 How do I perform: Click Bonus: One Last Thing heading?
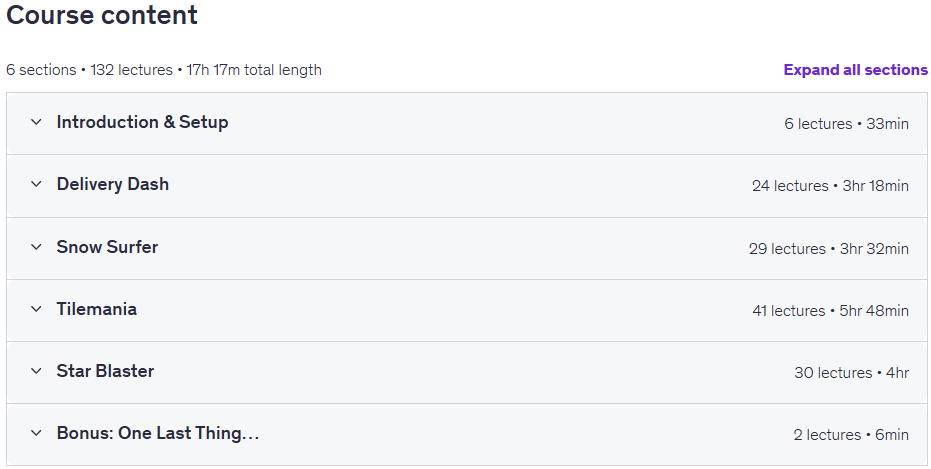(x=158, y=433)
